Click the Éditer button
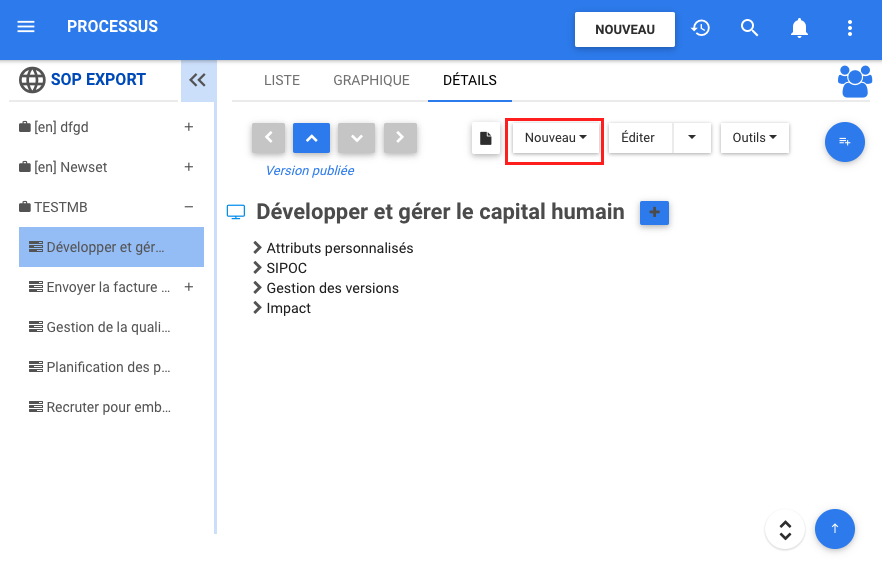 point(640,138)
